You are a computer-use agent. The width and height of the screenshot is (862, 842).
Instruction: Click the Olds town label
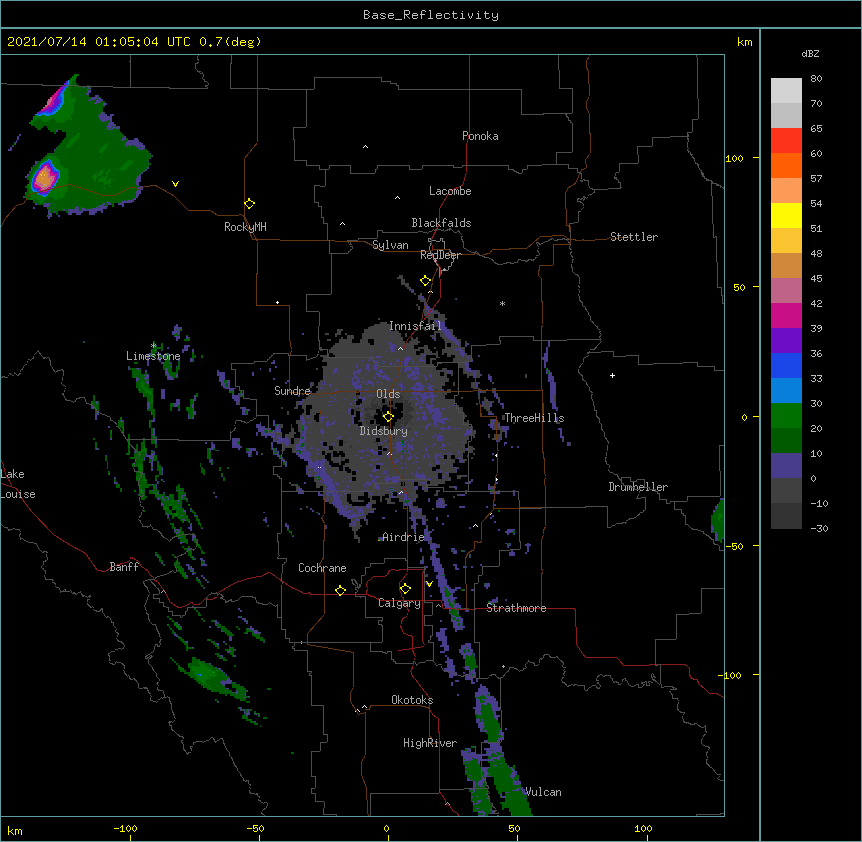[x=388, y=394]
